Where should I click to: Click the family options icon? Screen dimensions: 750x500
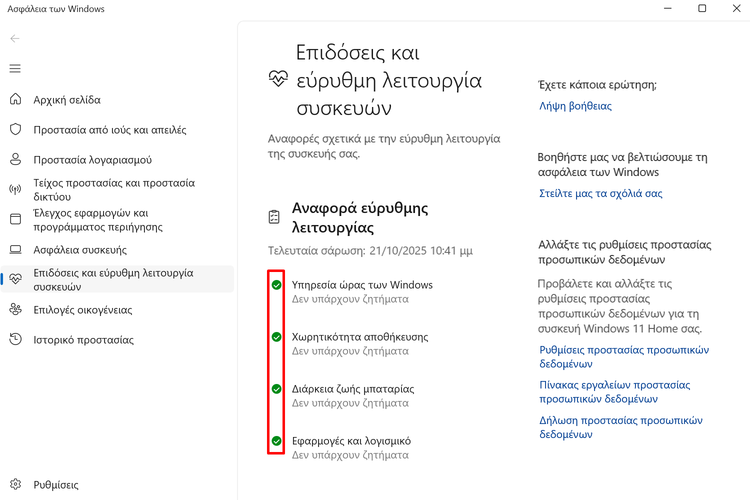[x=15, y=310]
